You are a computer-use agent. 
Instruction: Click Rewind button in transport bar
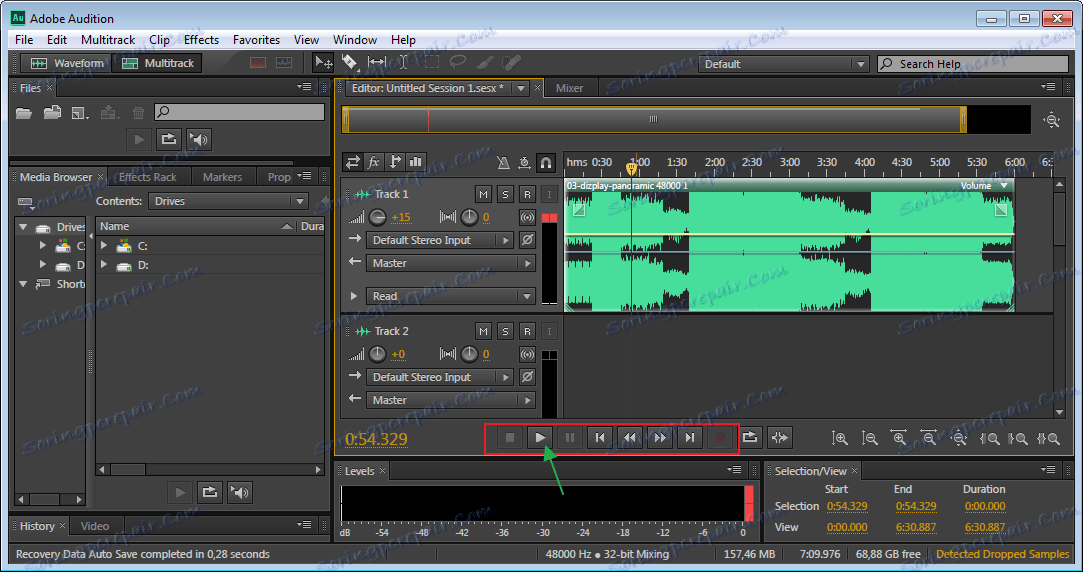pyautogui.click(x=629, y=437)
